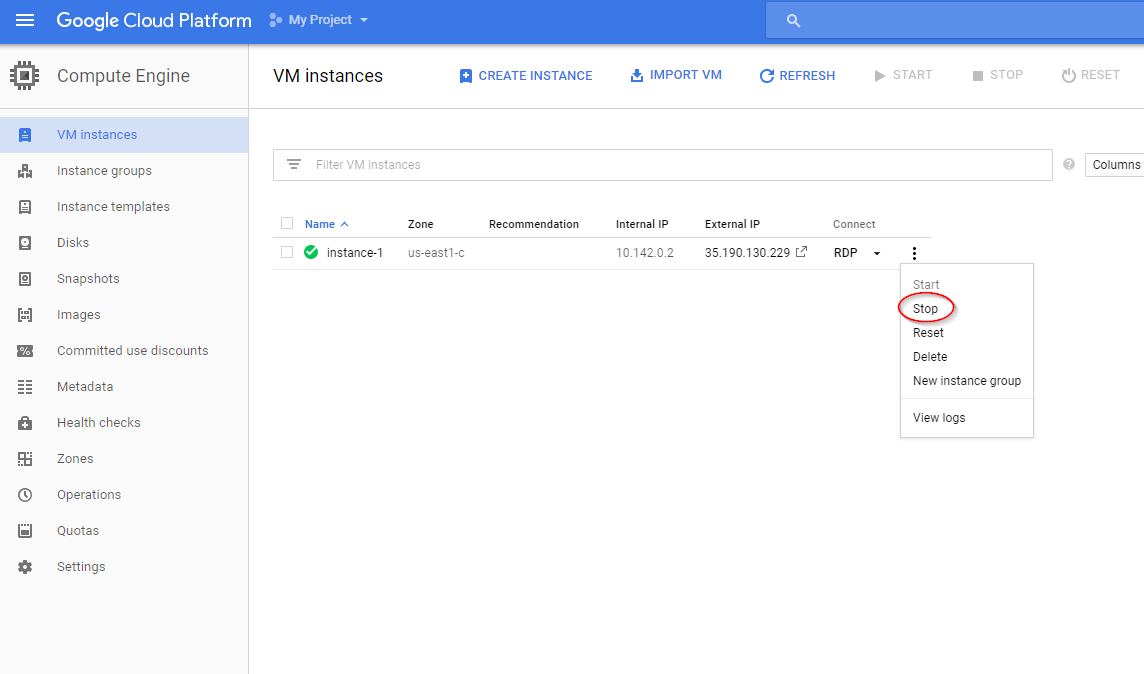This screenshot has height=674, width=1144.
Task: Open the instance-1 details link
Action: (x=355, y=252)
